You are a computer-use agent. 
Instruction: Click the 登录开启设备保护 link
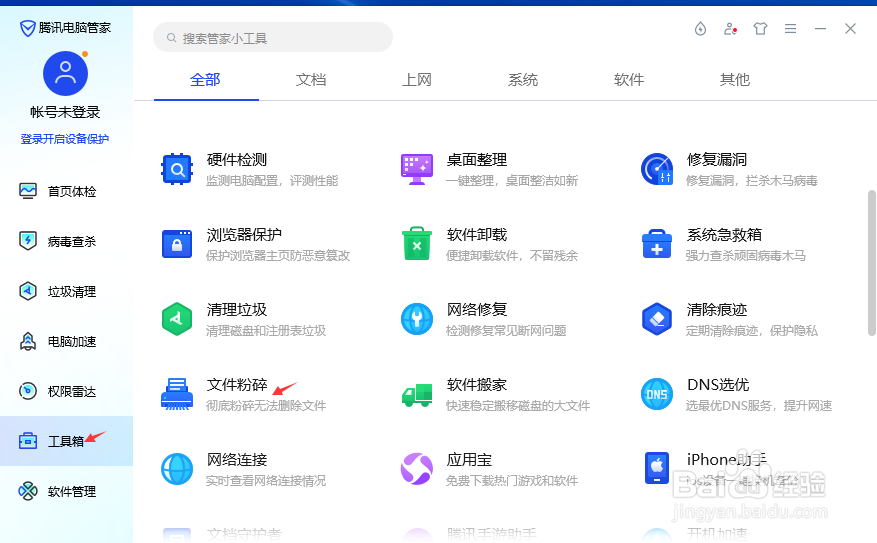pos(65,139)
